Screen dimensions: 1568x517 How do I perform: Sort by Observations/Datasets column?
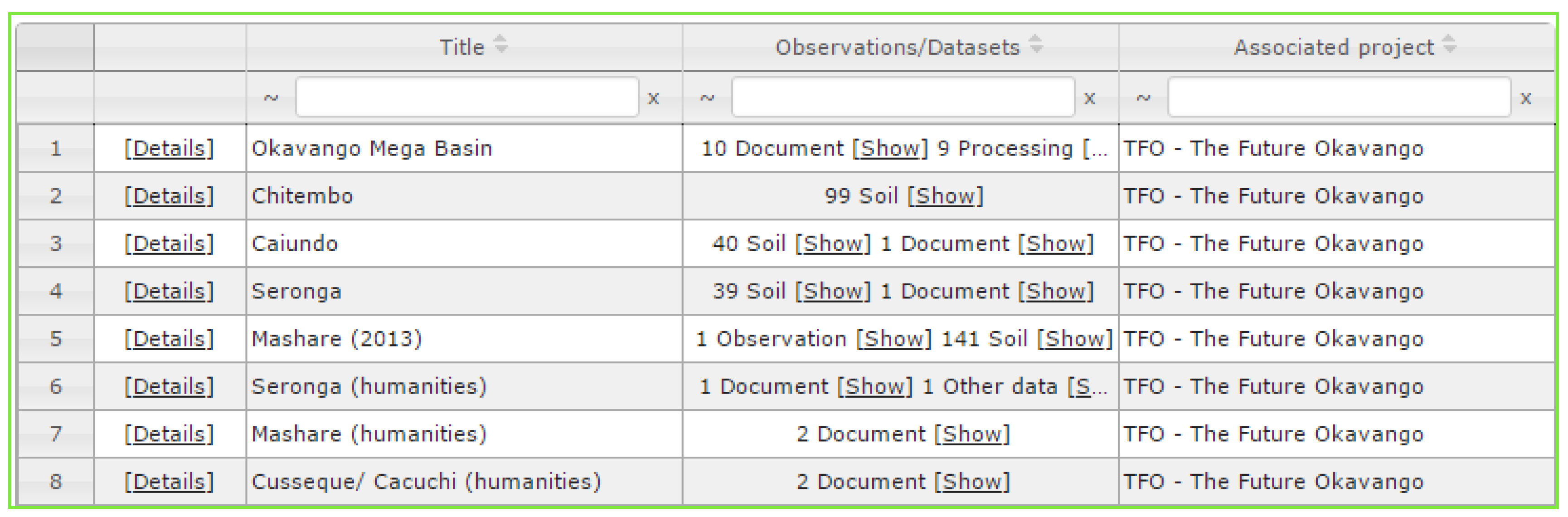click(x=1035, y=44)
